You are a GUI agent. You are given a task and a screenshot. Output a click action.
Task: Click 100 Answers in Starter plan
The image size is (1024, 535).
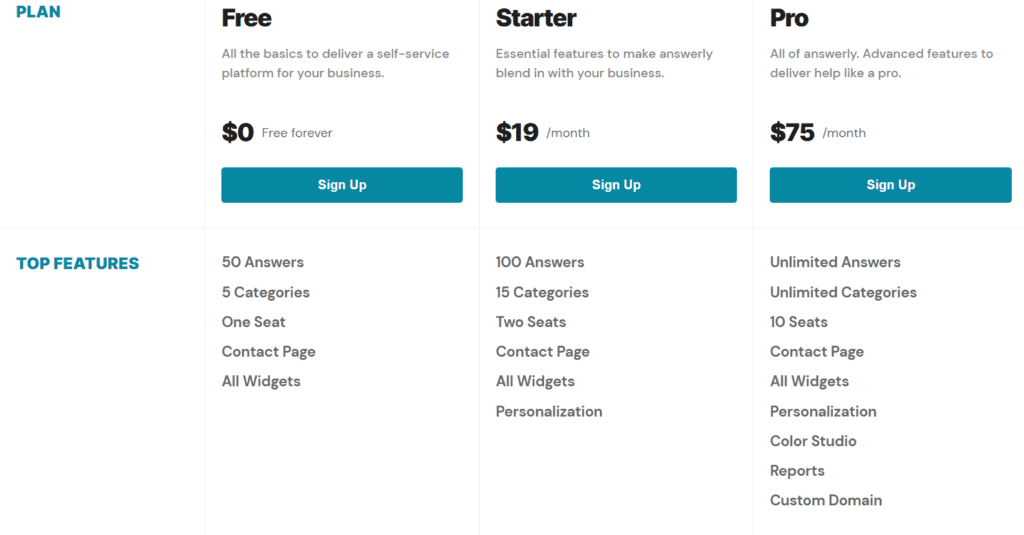click(x=540, y=262)
